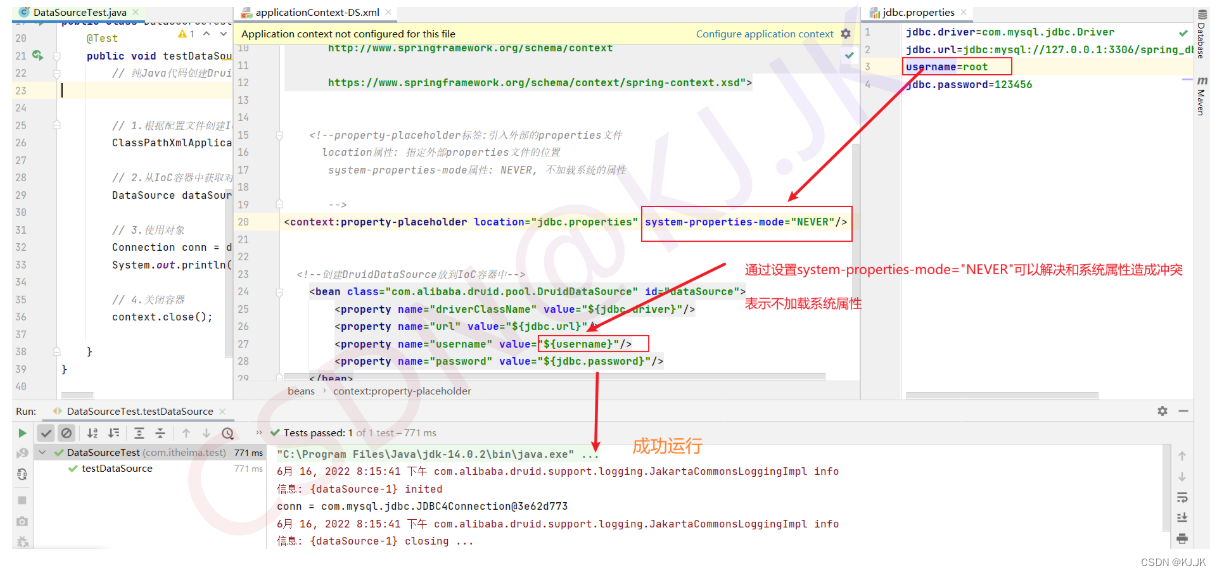
Task: Click beans breadcrumb item
Action: tap(301, 391)
